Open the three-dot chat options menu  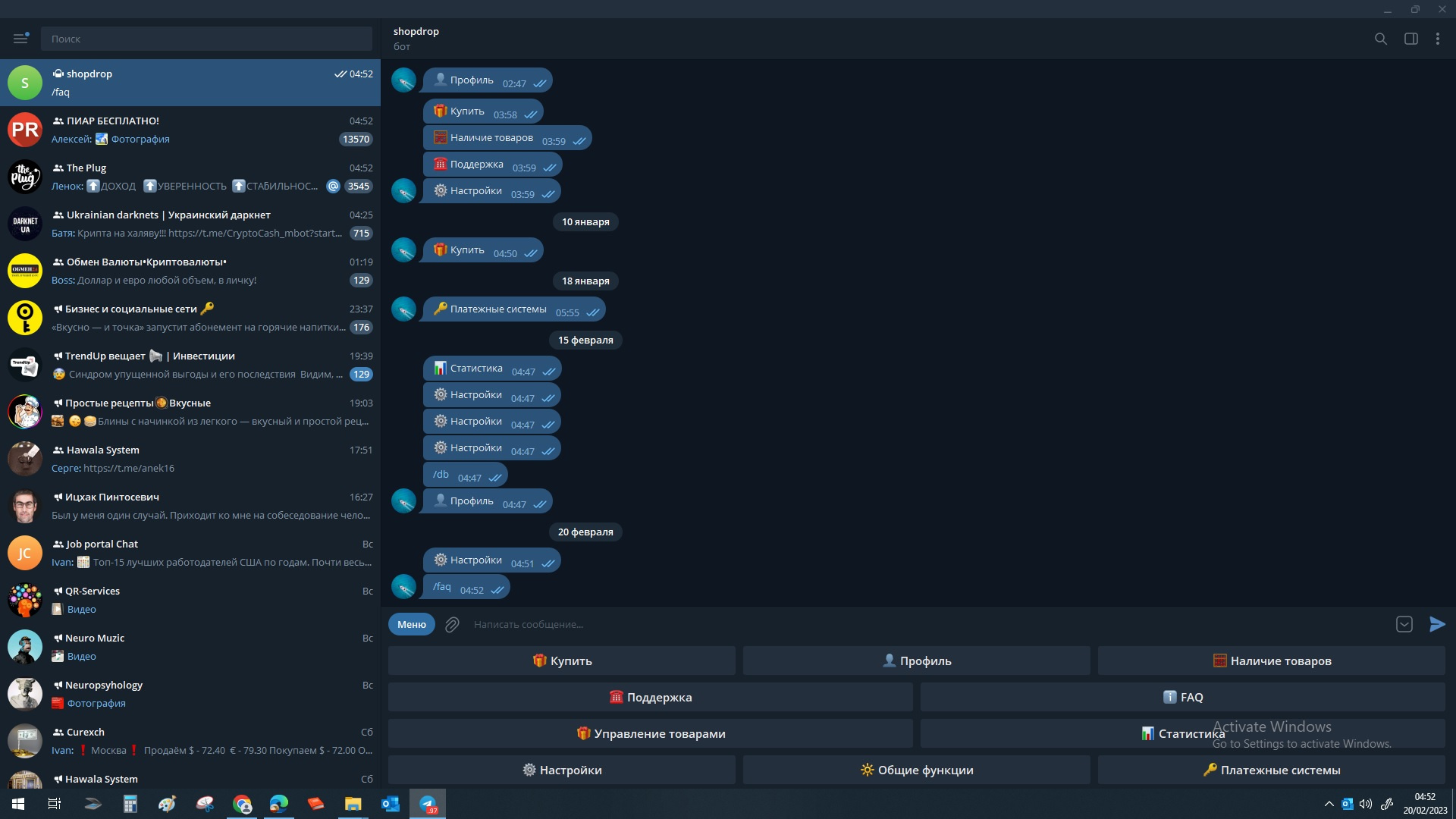1438,39
